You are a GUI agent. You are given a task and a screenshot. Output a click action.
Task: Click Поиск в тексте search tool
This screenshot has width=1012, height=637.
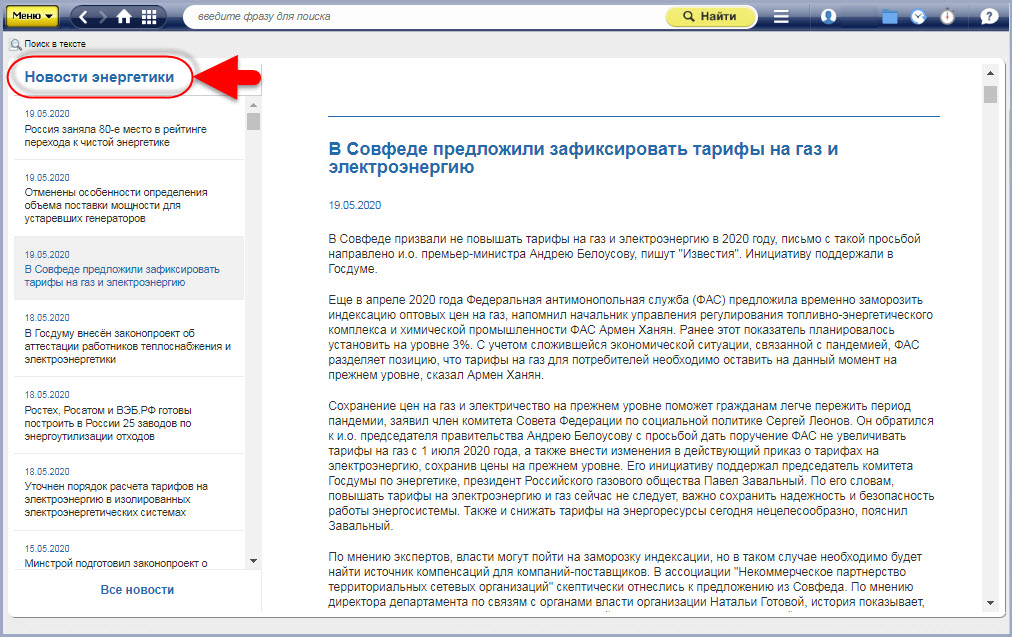tap(48, 44)
